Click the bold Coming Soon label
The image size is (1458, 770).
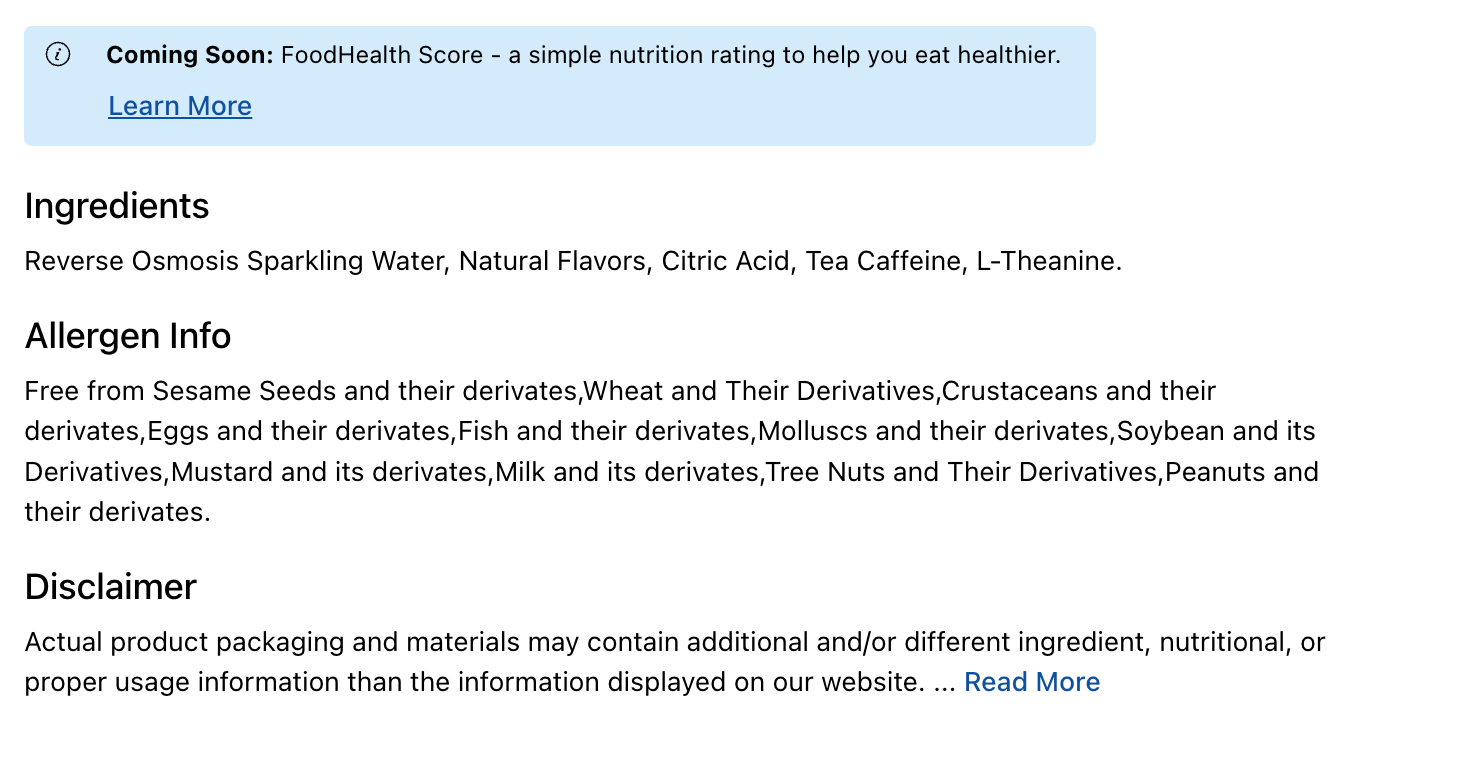click(189, 55)
